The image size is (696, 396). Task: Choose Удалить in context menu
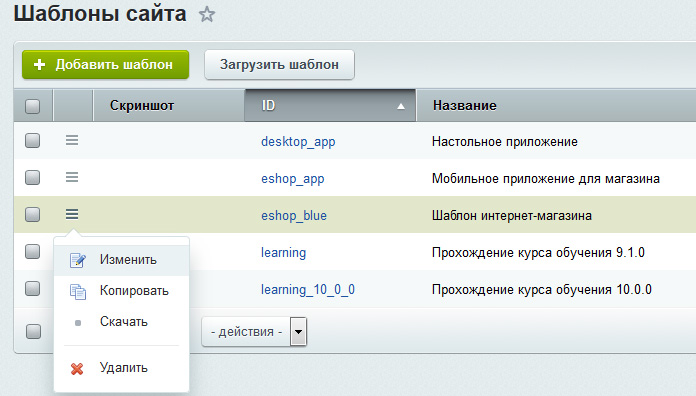(122, 368)
